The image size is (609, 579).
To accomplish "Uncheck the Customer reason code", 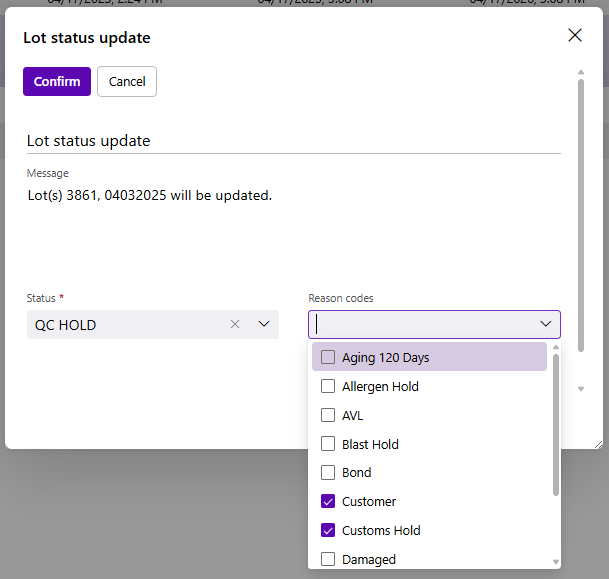I will 328,502.
